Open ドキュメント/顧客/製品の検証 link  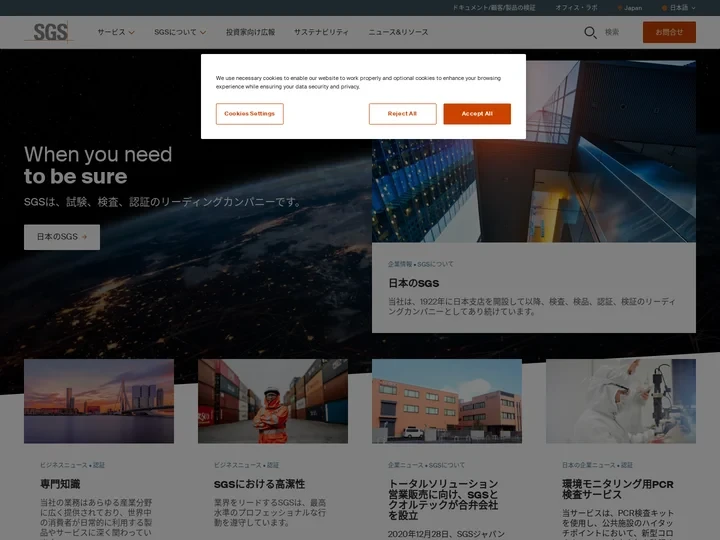(494, 8)
